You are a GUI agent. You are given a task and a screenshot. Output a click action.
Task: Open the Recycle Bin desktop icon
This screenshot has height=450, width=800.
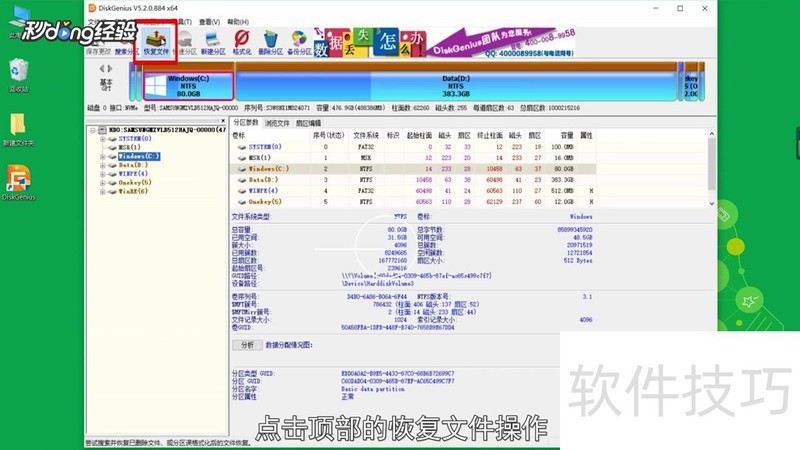18,75
